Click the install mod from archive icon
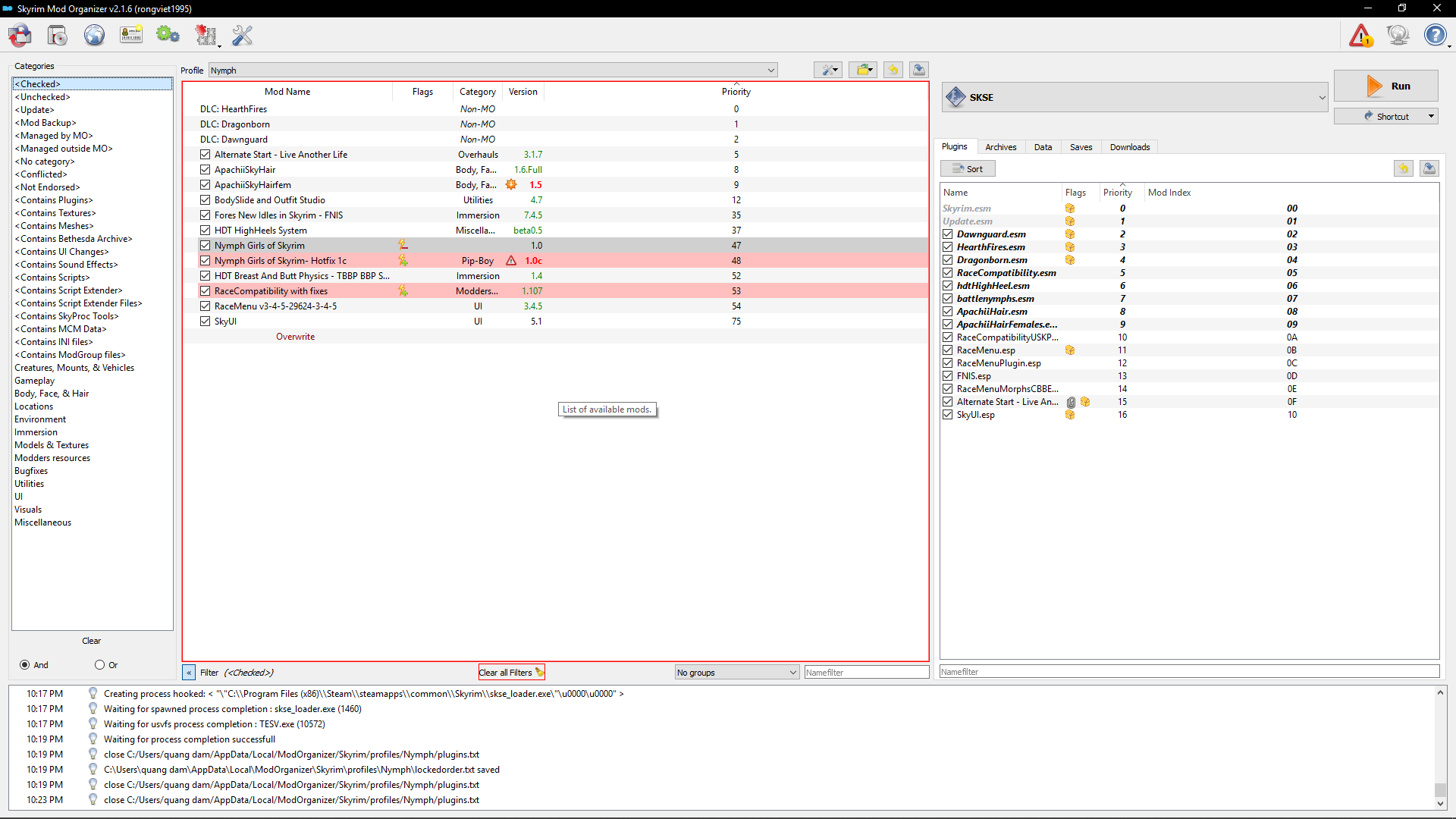 57,35
